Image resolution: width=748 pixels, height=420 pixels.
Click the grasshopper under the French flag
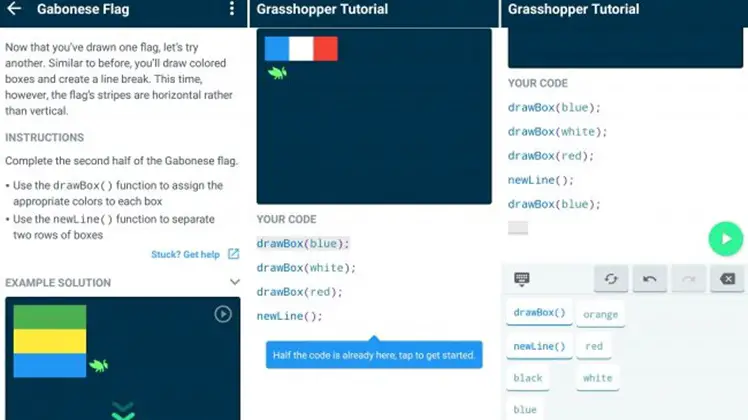coord(277,73)
